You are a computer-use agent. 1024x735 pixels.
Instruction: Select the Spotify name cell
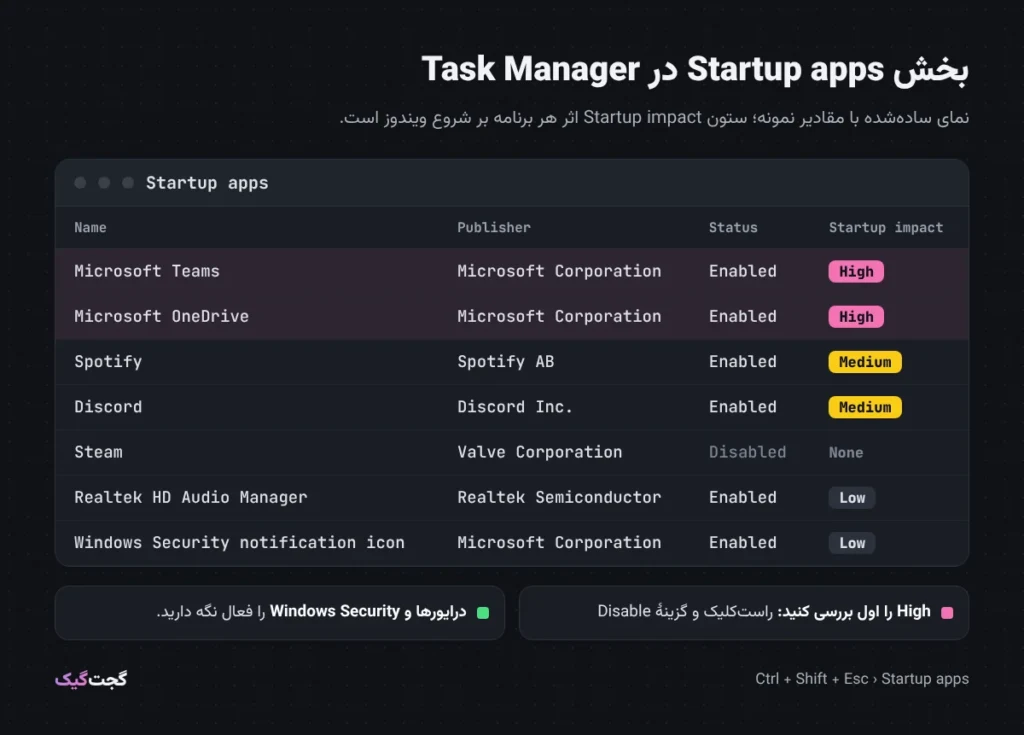tap(108, 362)
